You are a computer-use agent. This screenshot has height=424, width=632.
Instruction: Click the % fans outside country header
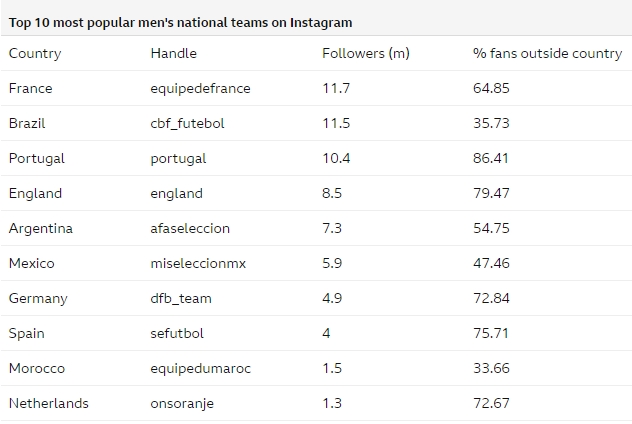click(x=547, y=53)
